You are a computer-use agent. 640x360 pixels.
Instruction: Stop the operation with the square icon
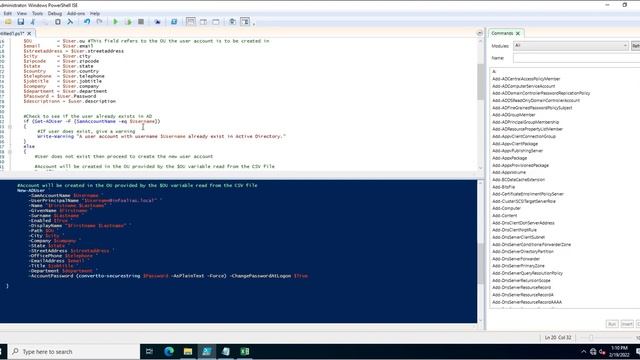tap(141, 22)
